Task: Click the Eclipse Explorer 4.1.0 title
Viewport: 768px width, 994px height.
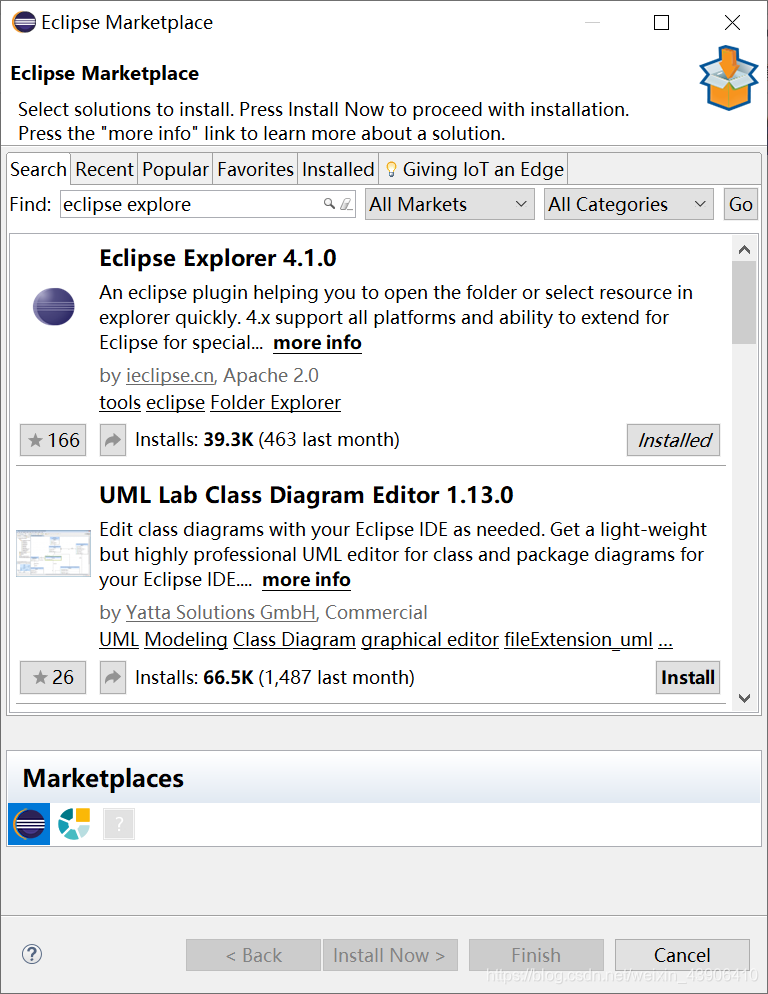Action: 218,258
